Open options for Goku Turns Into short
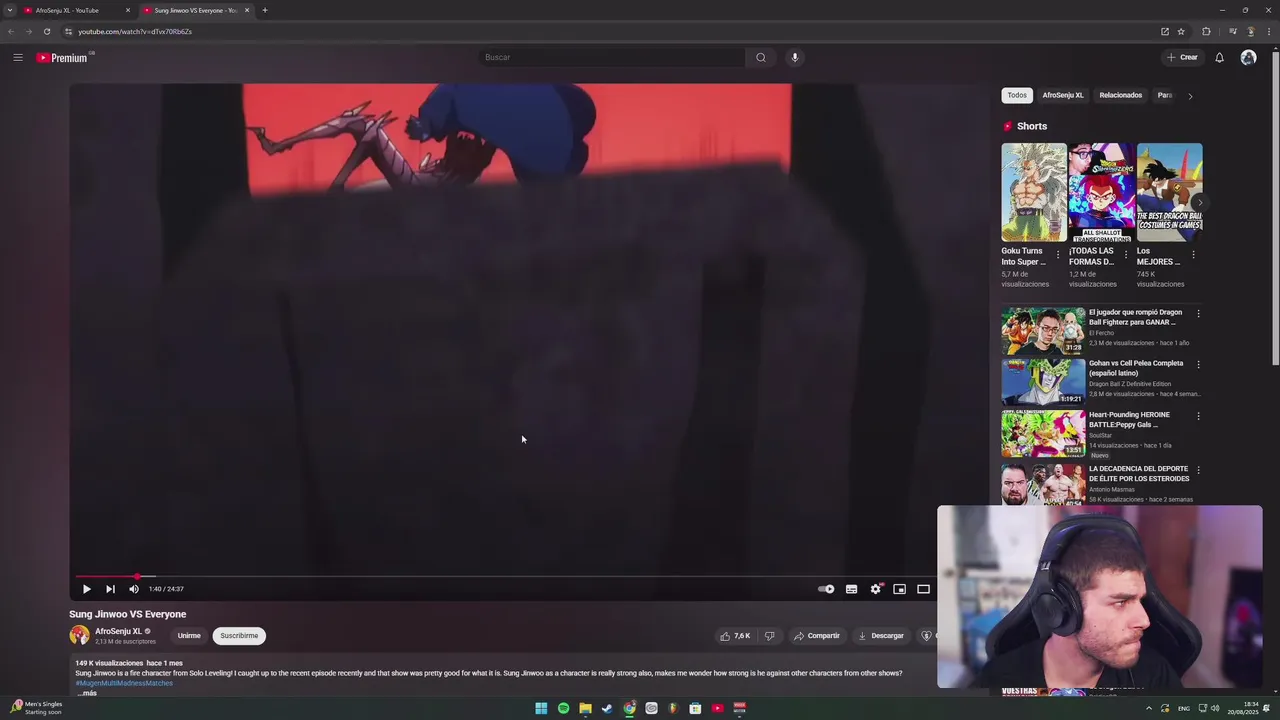The height and width of the screenshot is (720, 1280). click(x=1058, y=255)
